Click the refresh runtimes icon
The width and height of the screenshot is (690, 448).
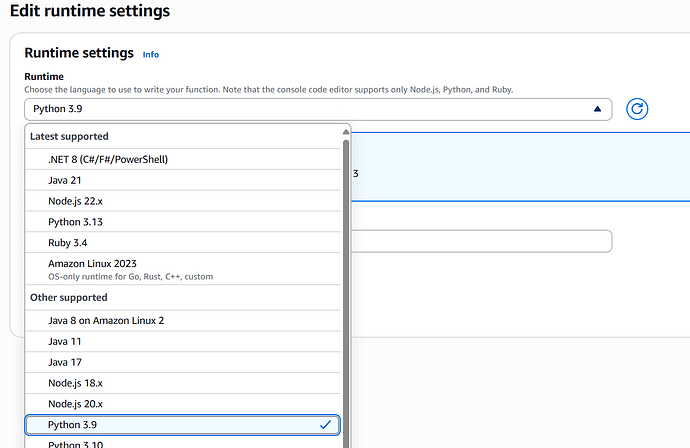[637, 109]
